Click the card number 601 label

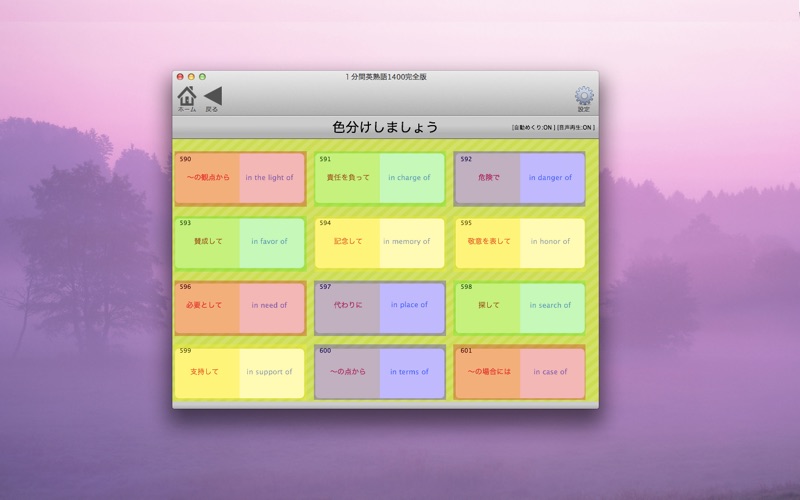[466, 351]
